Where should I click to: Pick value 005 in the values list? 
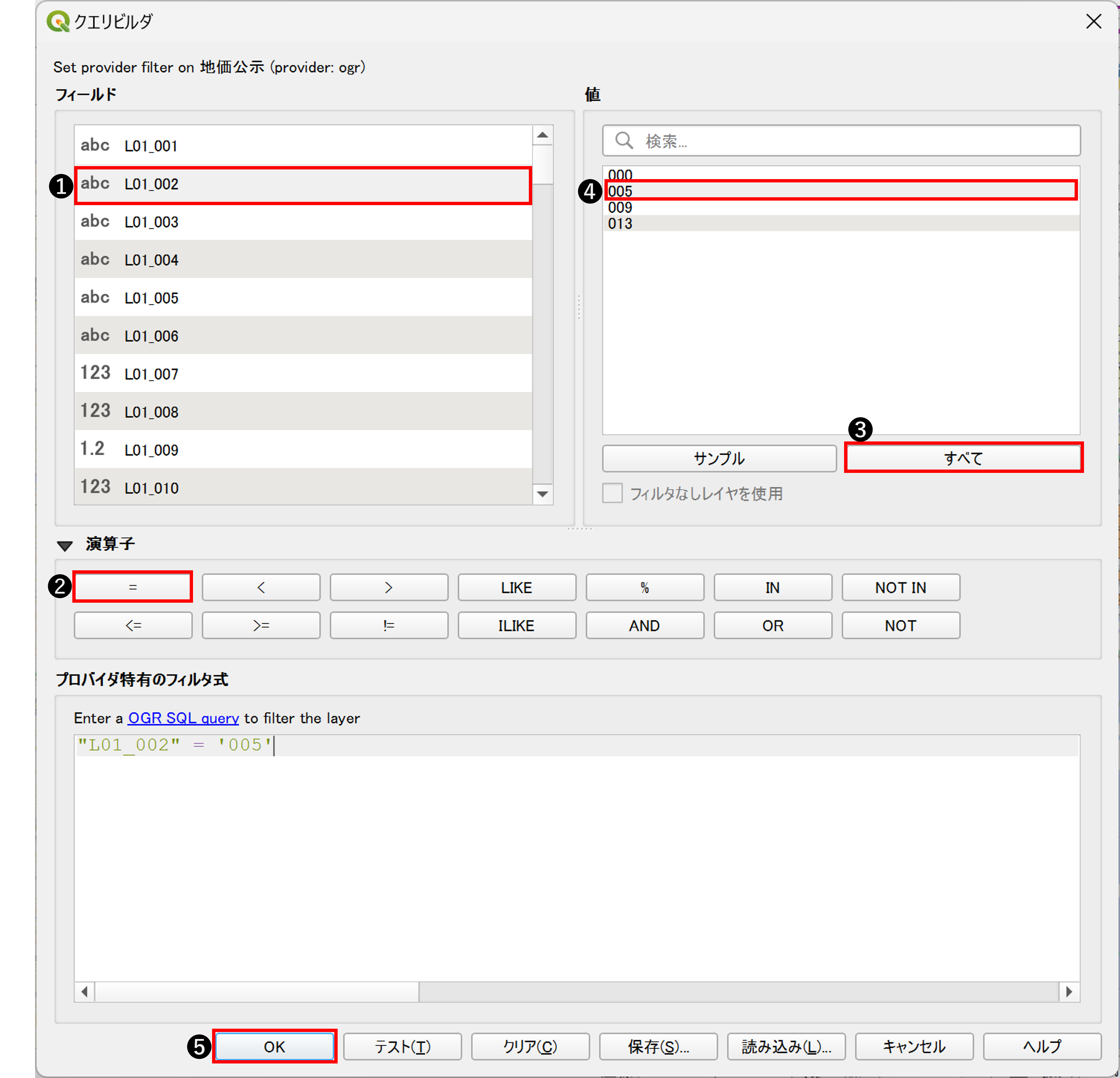(x=841, y=190)
